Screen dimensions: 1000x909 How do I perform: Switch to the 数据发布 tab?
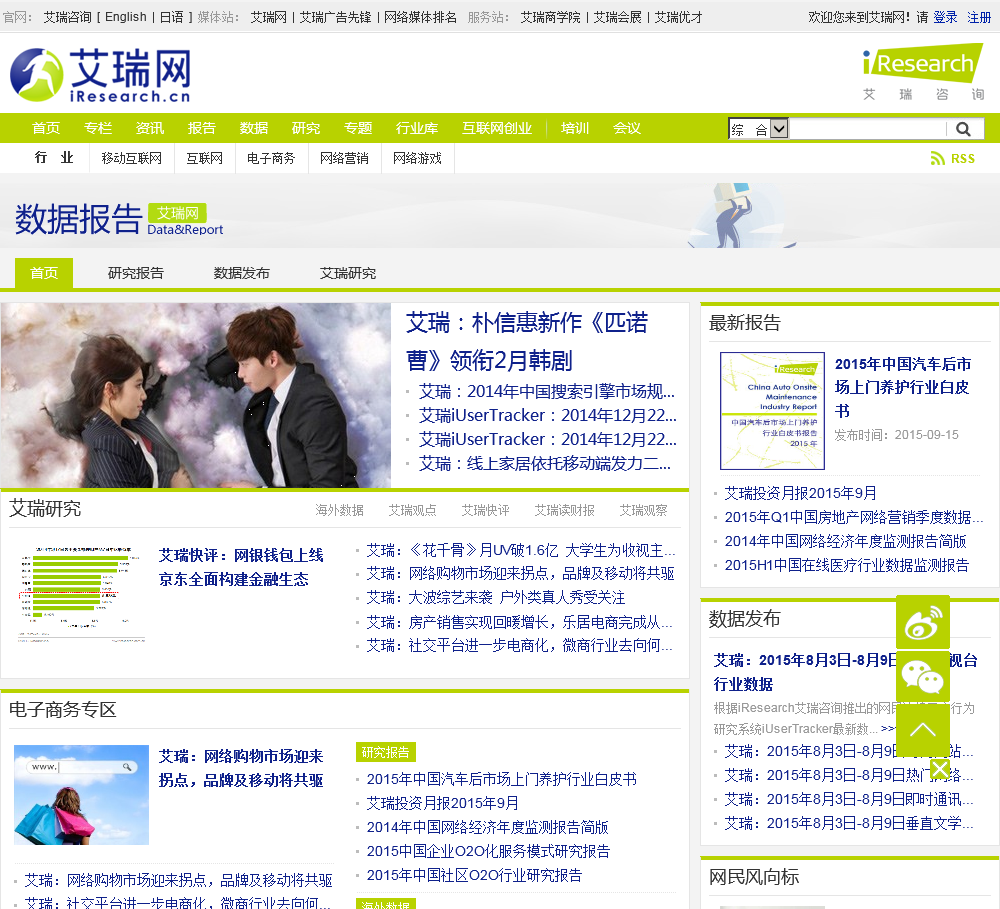click(x=242, y=274)
